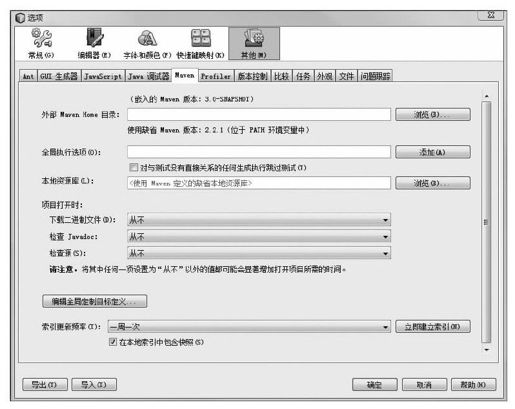
Task: Click the 导入 (Import) button
Action: [94, 384]
